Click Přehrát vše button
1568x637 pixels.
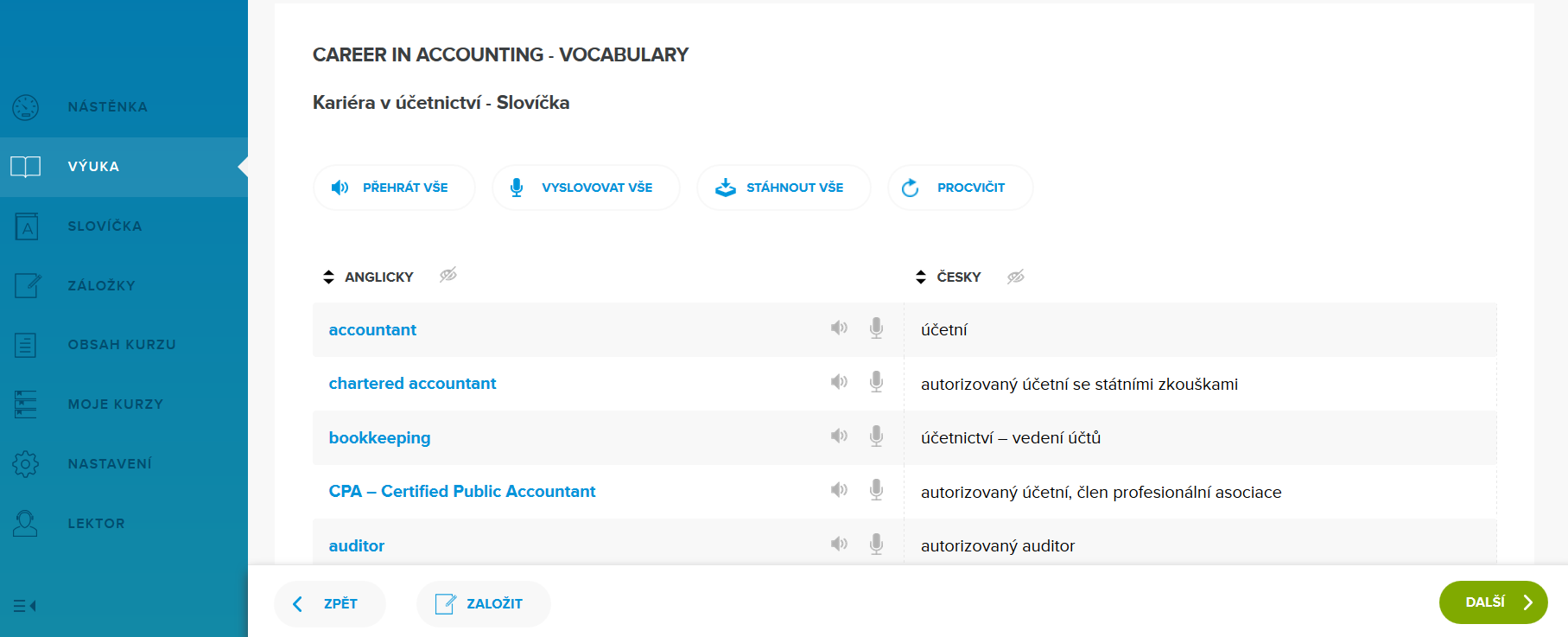[x=394, y=188]
